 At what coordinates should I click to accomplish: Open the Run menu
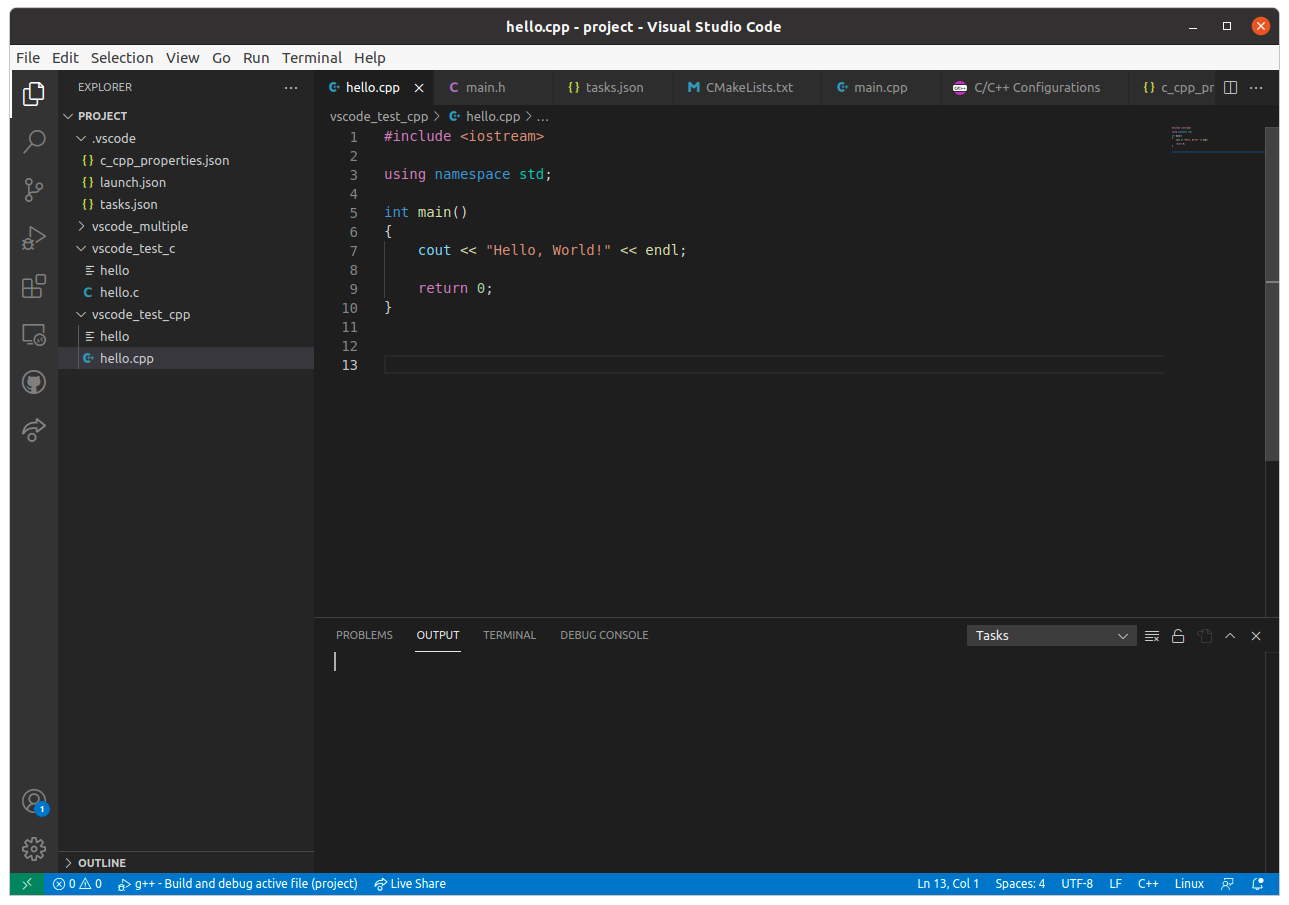click(x=256, y=58)
